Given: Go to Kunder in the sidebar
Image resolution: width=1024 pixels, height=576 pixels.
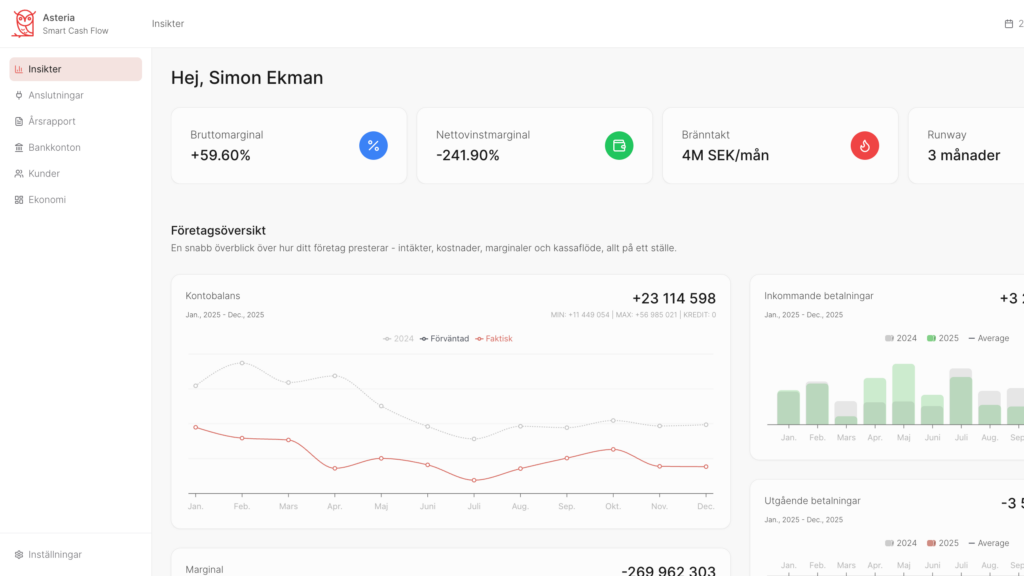Looking at the screenshot, I should (x=76, y=174).
